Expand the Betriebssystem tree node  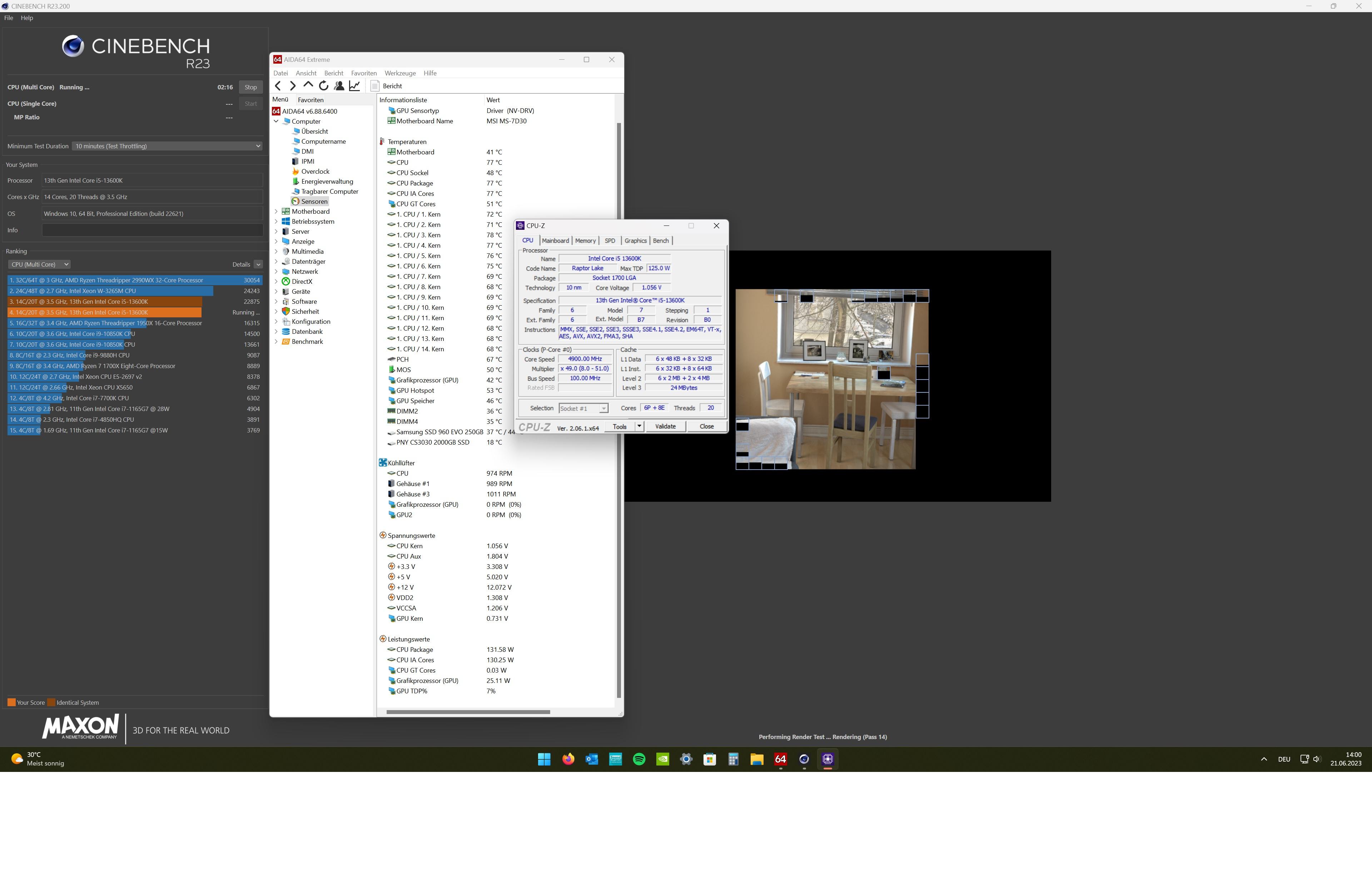pos(276,222)
